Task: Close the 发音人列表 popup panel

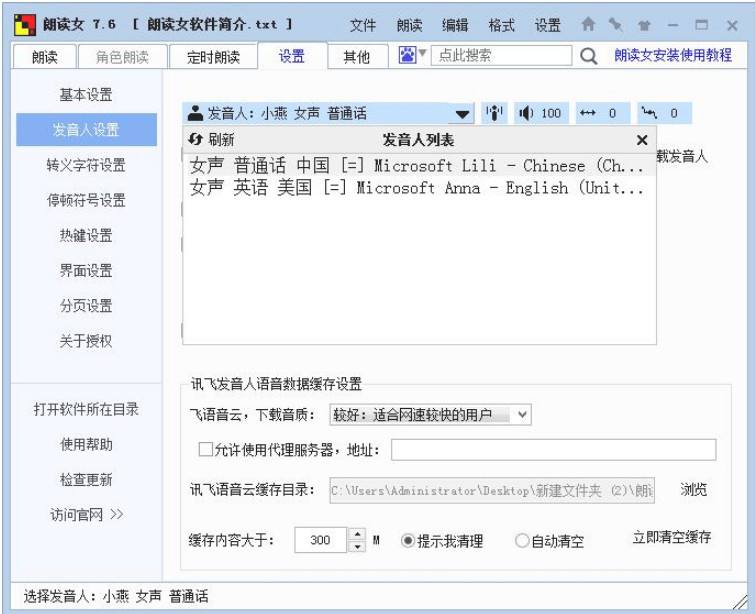Action: coord(642,141)
